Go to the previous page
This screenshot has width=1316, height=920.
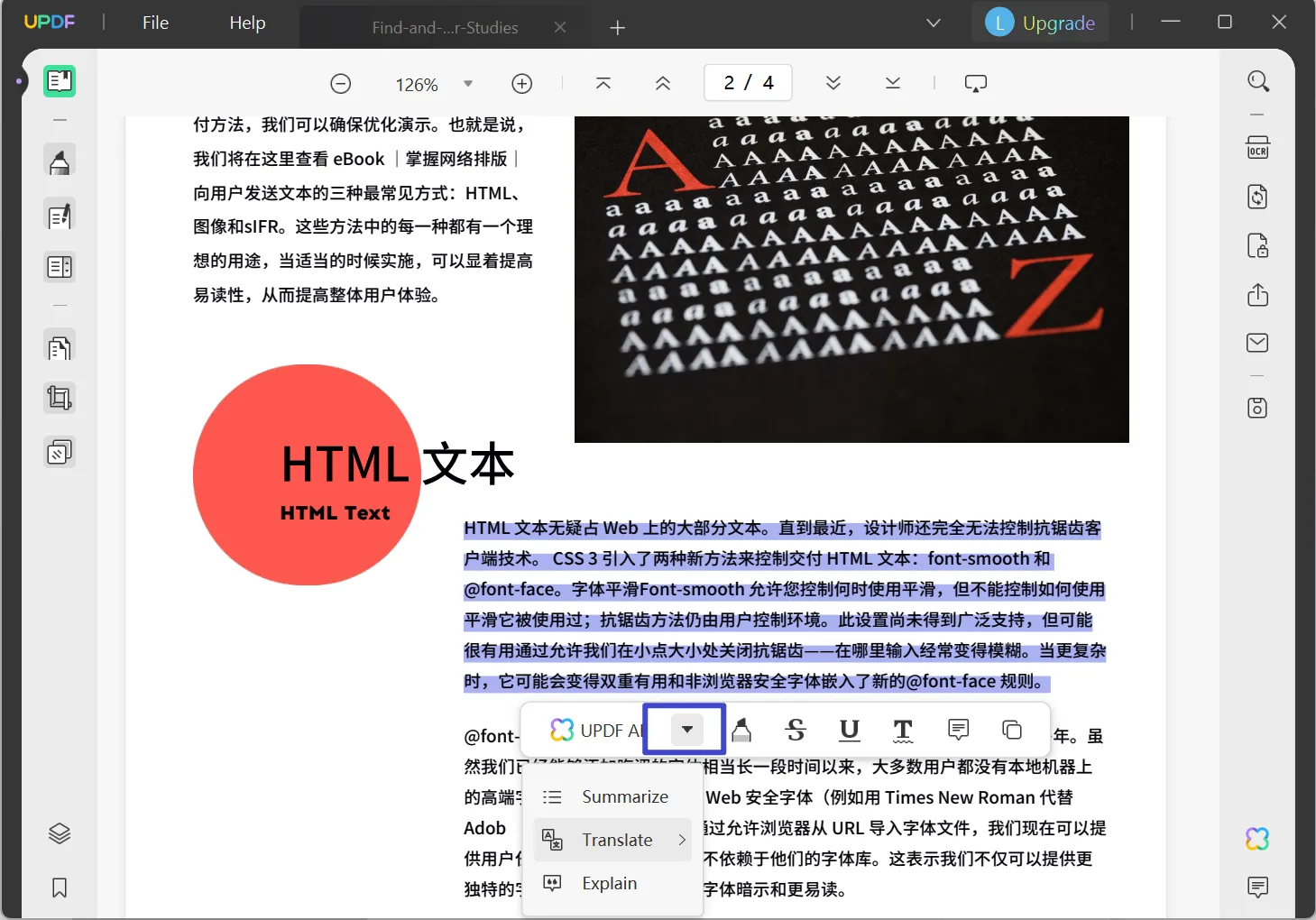(x=663, y=83)
